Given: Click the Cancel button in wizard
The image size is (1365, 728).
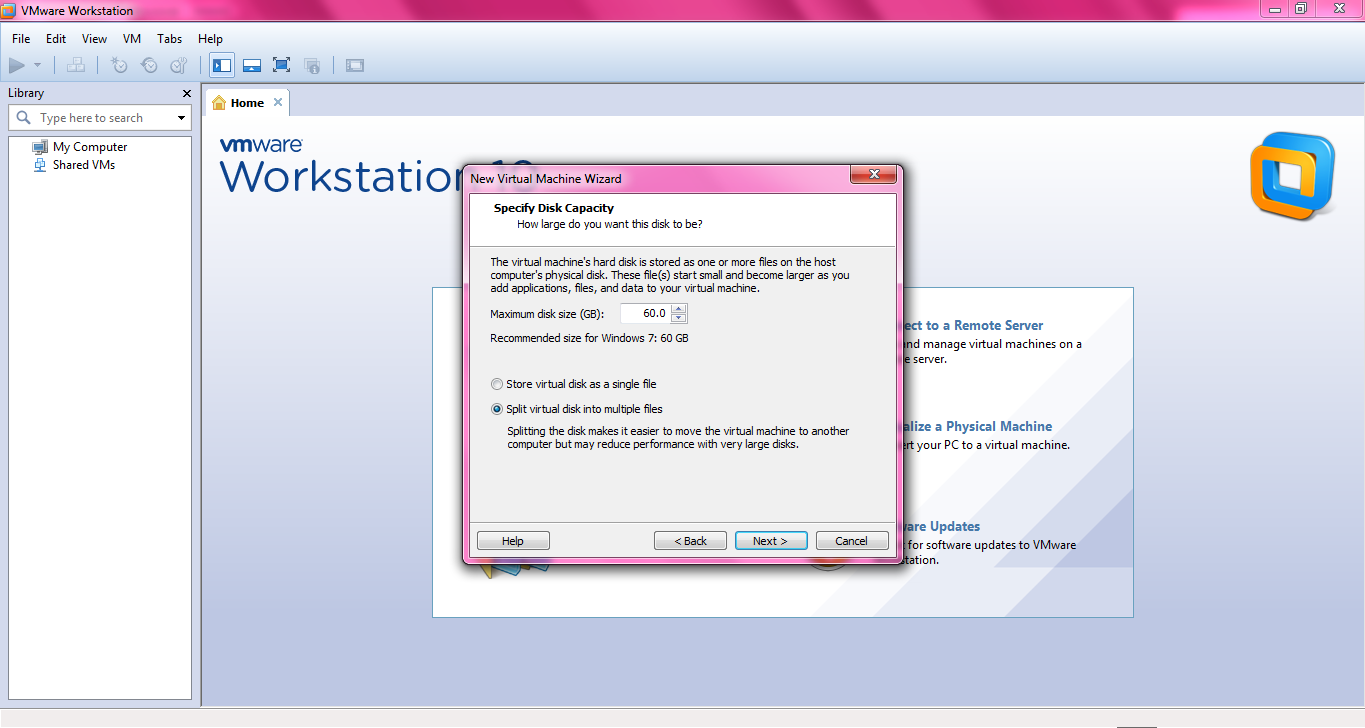Looking at the screenshot, I should click(852, 541).
